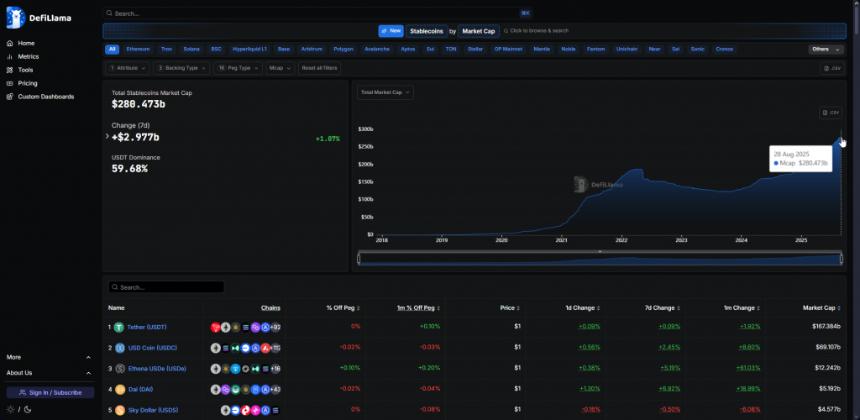Screen dimensions: 860x420
Task: Click the Market Cap metric button
Action: tap(478, 31)
